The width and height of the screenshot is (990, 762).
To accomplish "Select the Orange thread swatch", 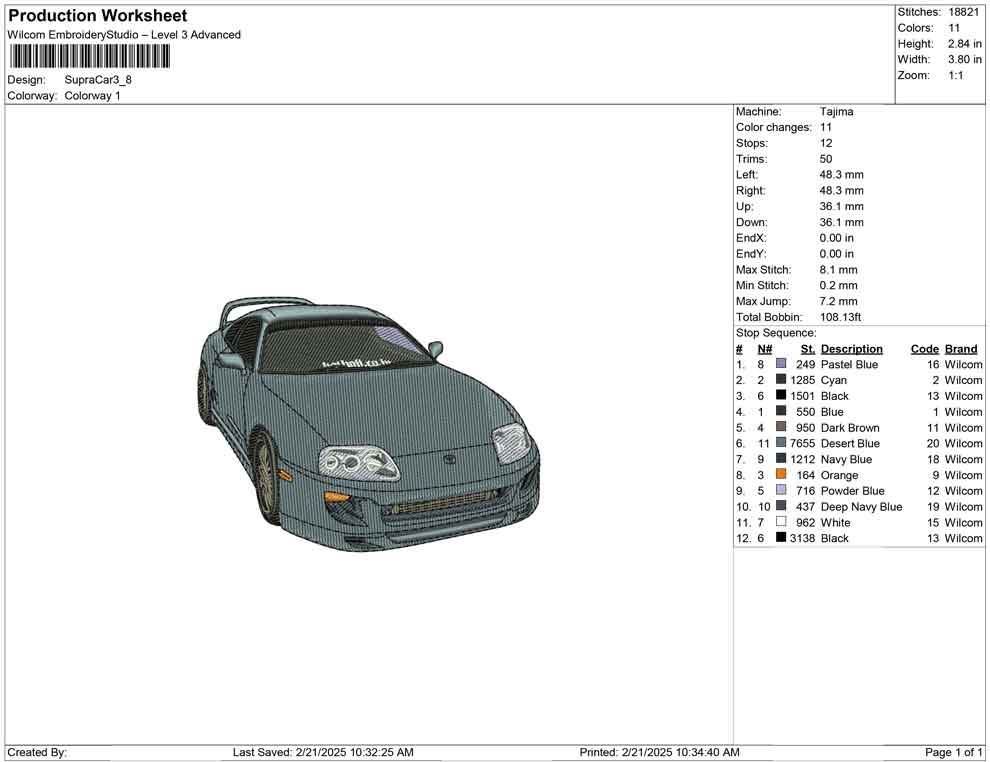I will pos(781,475).
